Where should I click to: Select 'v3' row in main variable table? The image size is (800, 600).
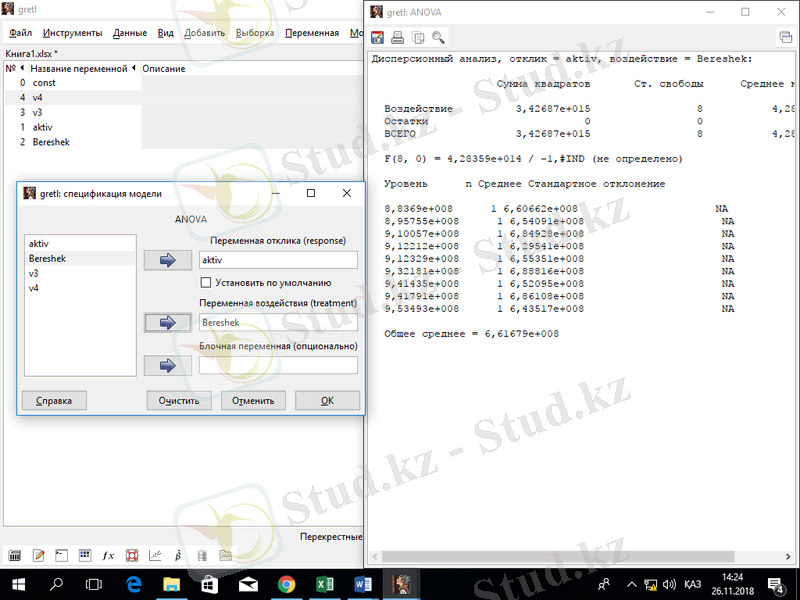(x=183, y=112)
